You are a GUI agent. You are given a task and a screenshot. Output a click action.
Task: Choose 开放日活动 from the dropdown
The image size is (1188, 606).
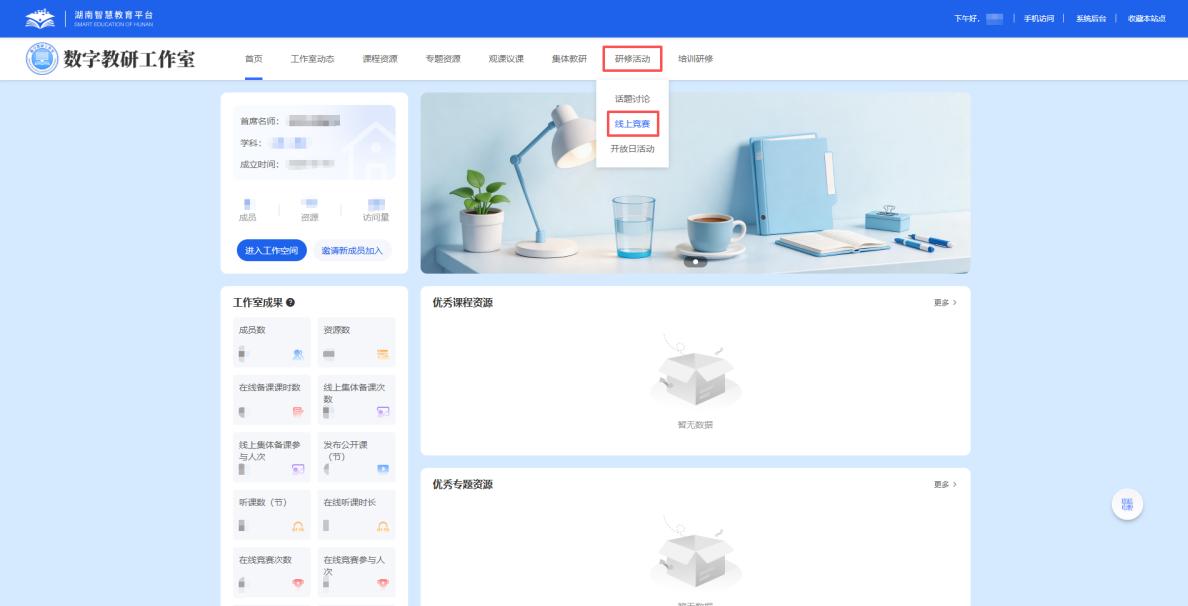632,148
